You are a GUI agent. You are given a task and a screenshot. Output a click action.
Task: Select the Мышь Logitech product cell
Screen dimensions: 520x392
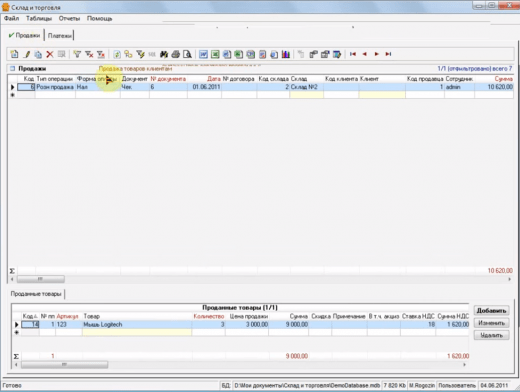(x=137, y=324)
